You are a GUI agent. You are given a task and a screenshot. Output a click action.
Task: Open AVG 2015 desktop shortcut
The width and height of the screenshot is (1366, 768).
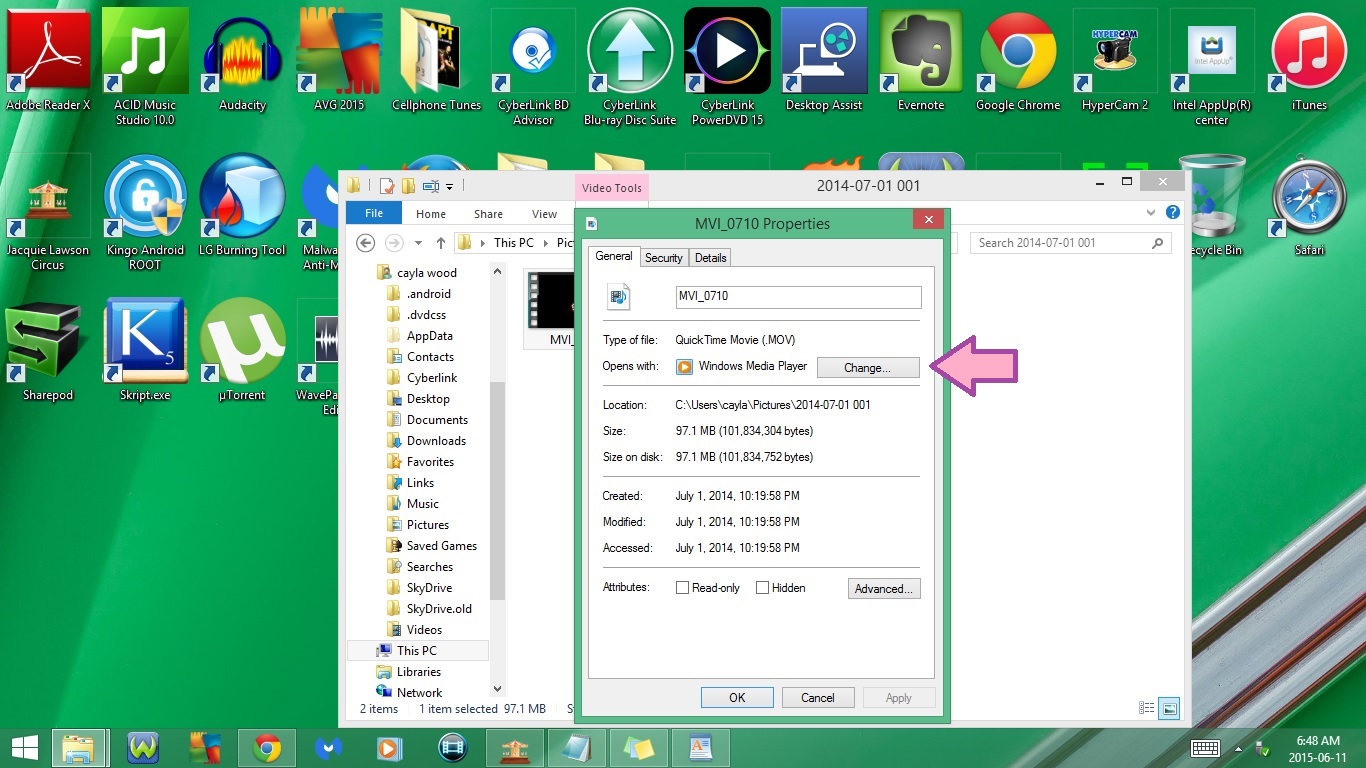339,60
